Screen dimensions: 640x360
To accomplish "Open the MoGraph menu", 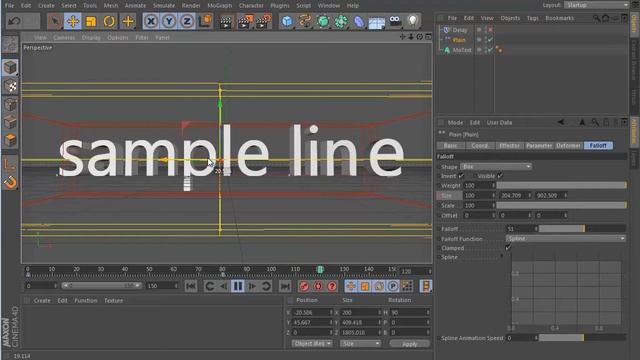I will pyautogui.click(x=220, y=6).
